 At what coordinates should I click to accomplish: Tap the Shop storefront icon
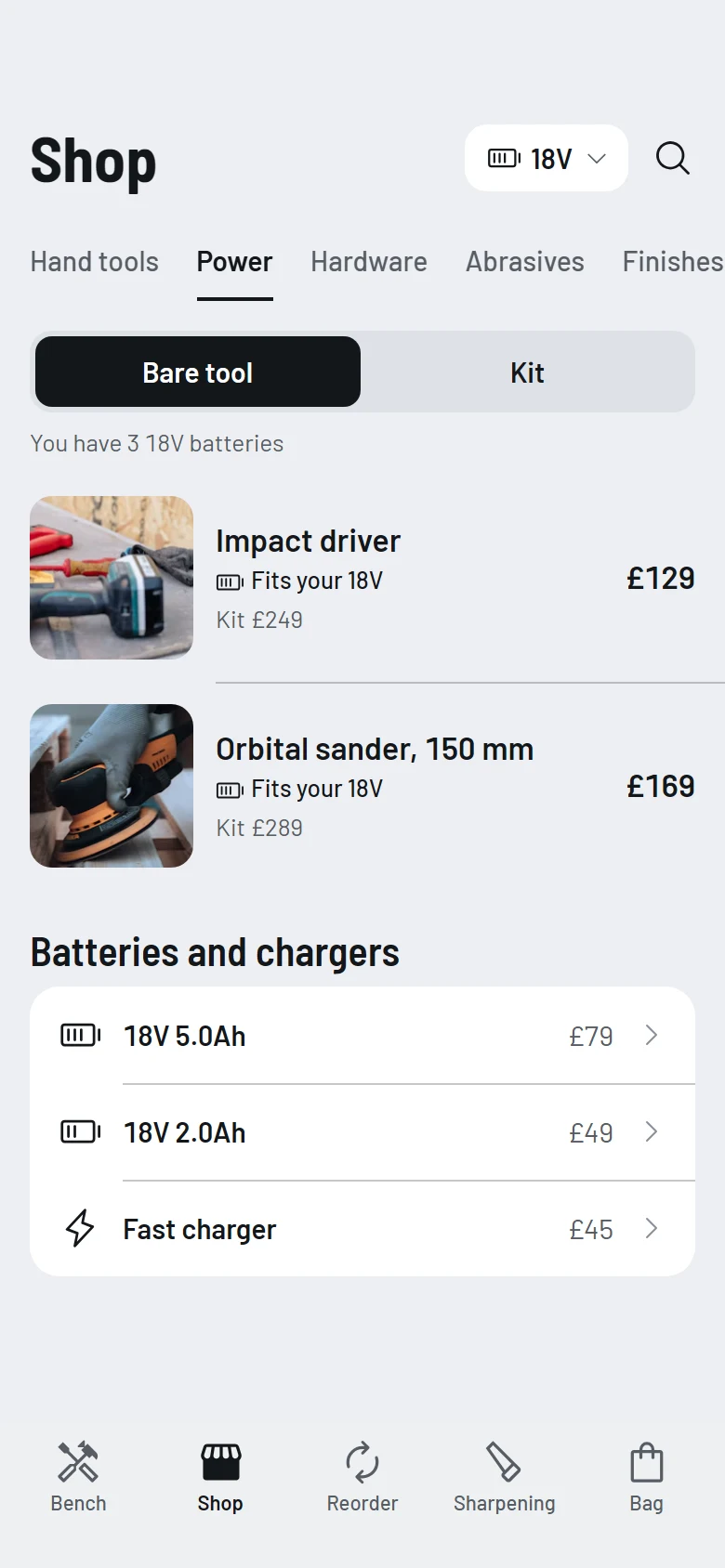pyautogui.click(x=220, y=1462)
